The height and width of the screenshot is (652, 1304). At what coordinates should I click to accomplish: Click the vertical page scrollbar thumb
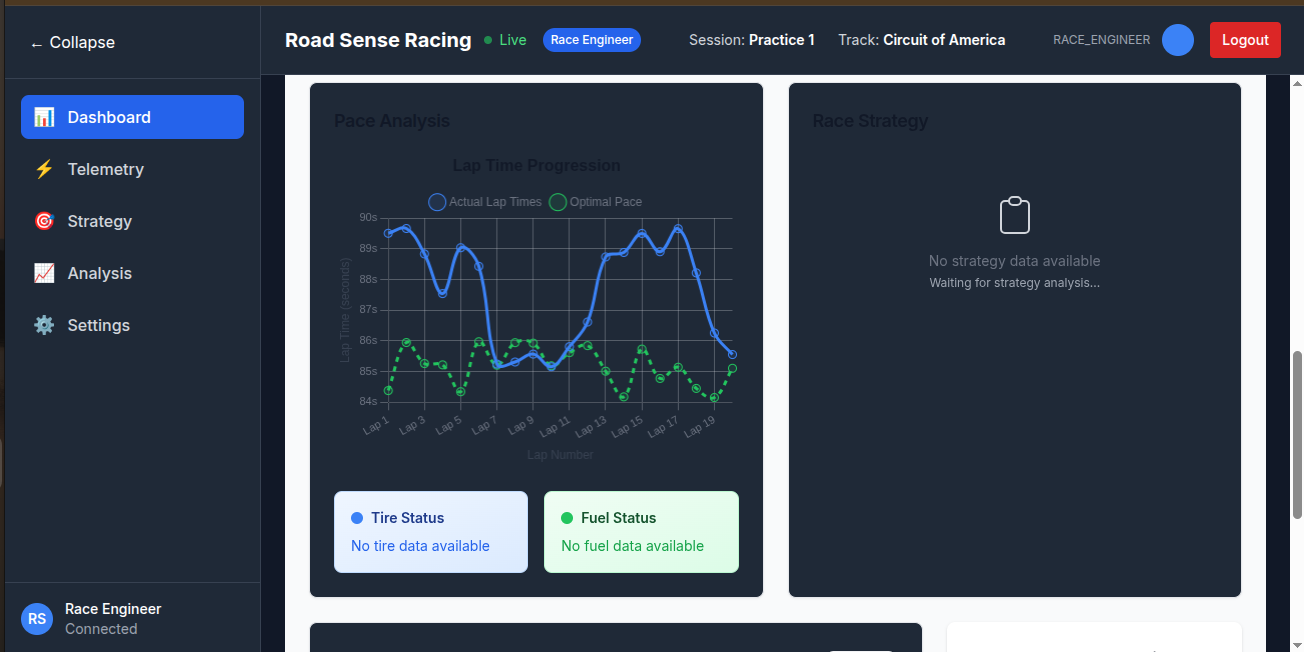(1298, 435)
